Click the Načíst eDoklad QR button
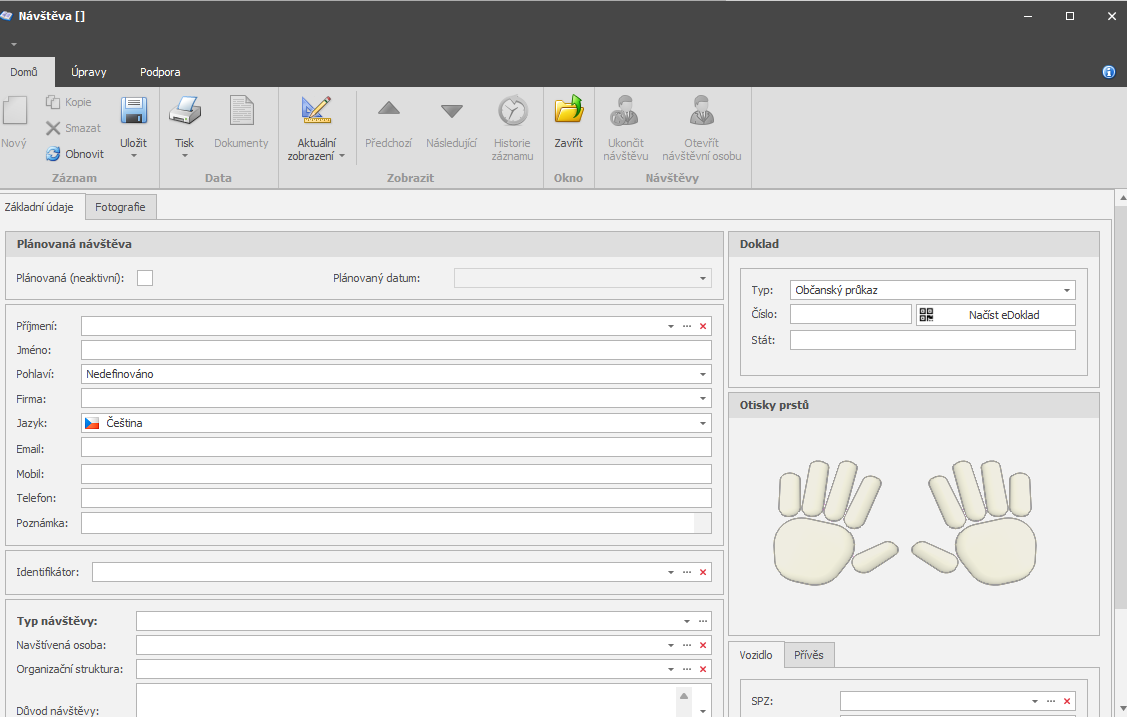This screenshot has width=1127, height=717. pyautogui.click(x=995, y=315)
